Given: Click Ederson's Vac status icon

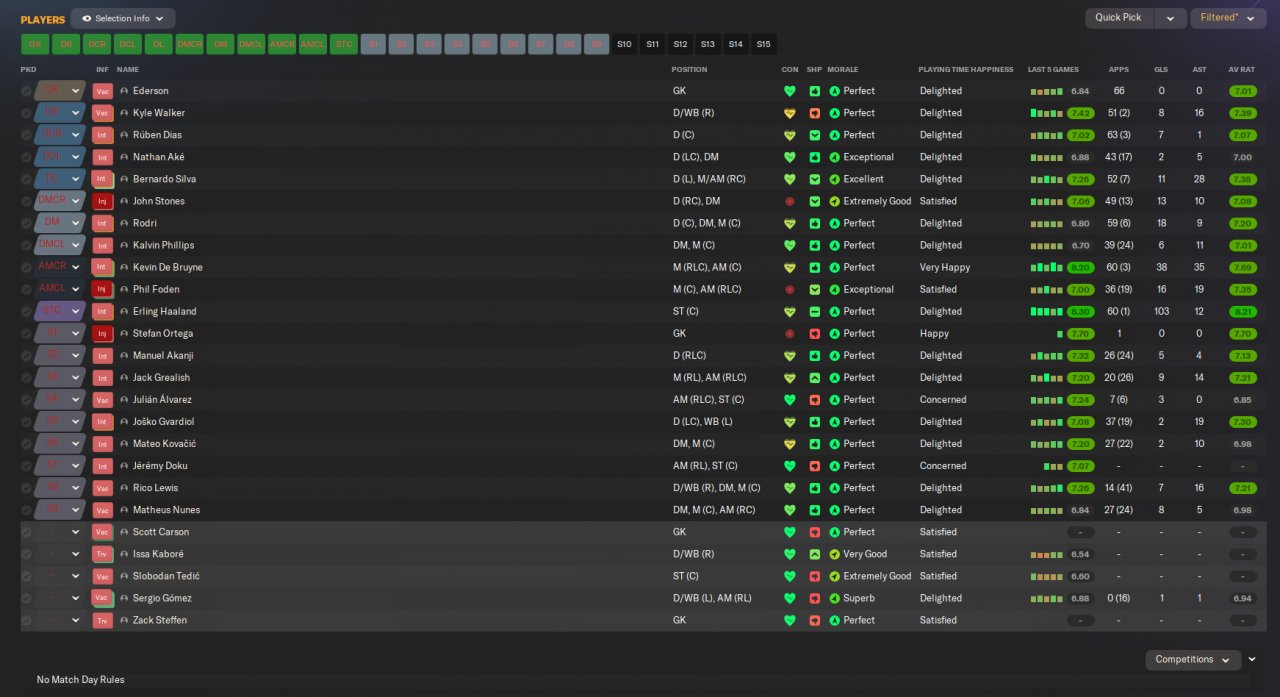Looking at the screenshot, I should [x=102, y=91].
